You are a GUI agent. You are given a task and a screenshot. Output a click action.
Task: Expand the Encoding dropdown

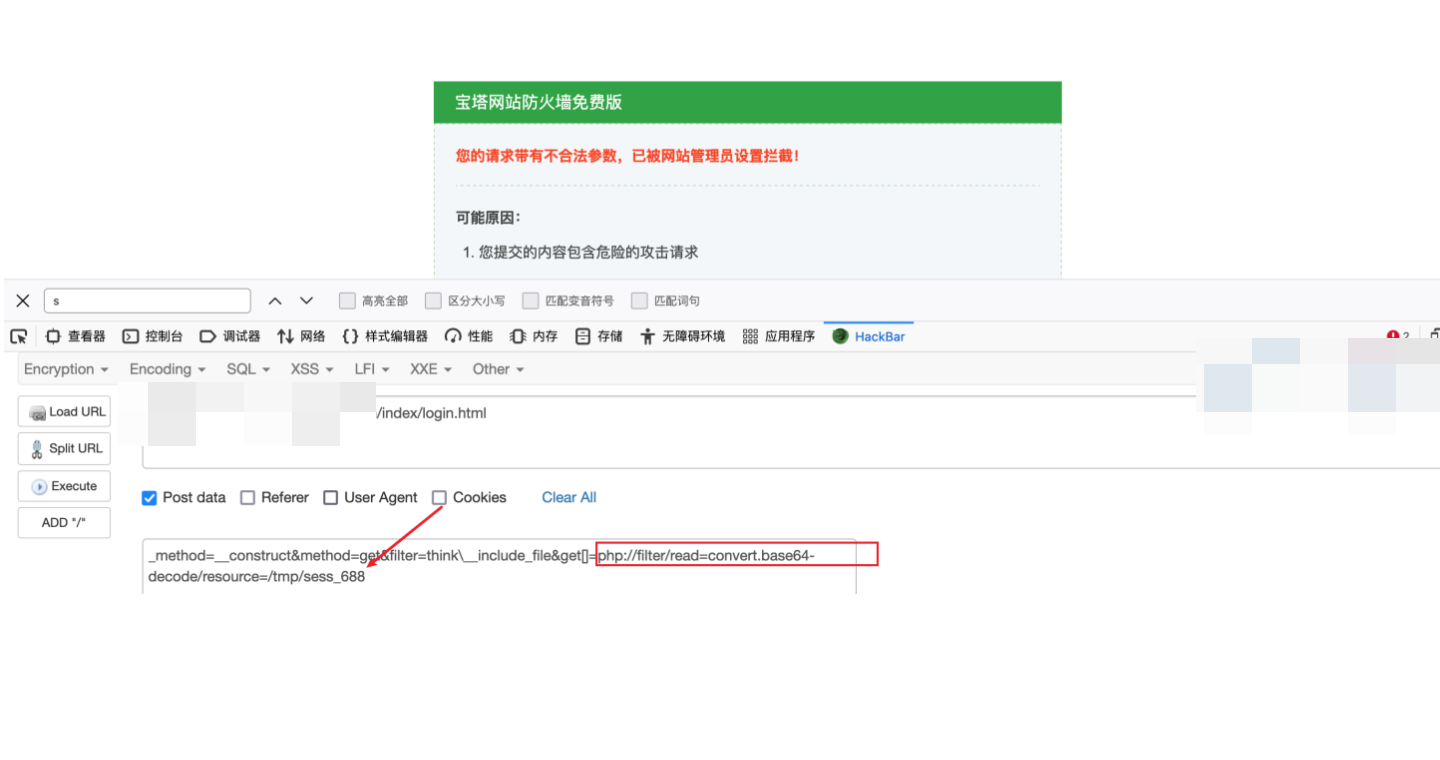[167, 369]
